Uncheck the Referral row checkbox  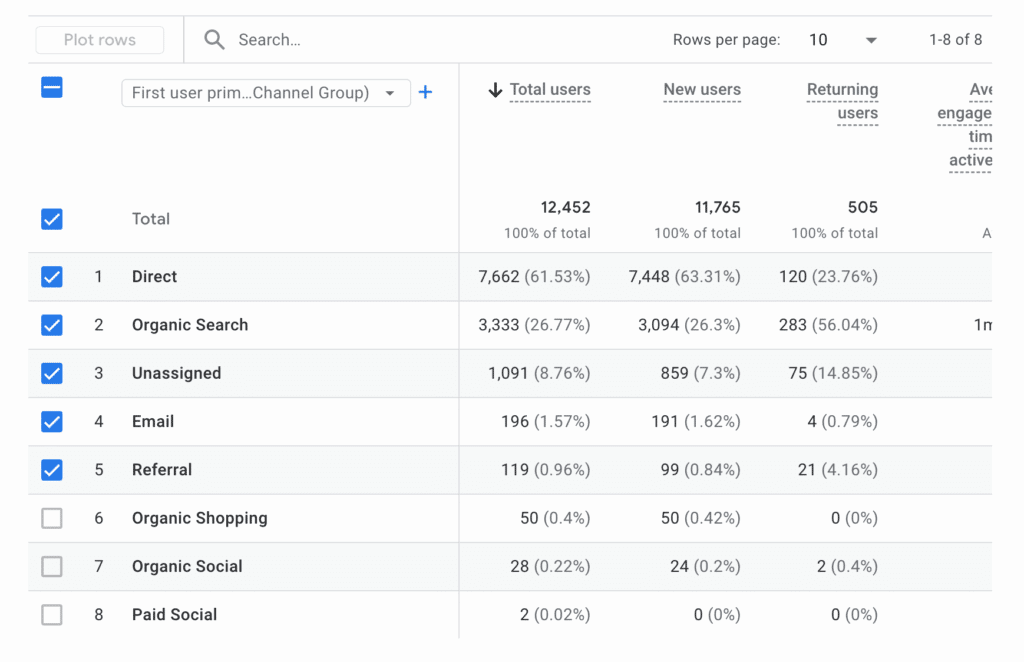tap(52, 470)
